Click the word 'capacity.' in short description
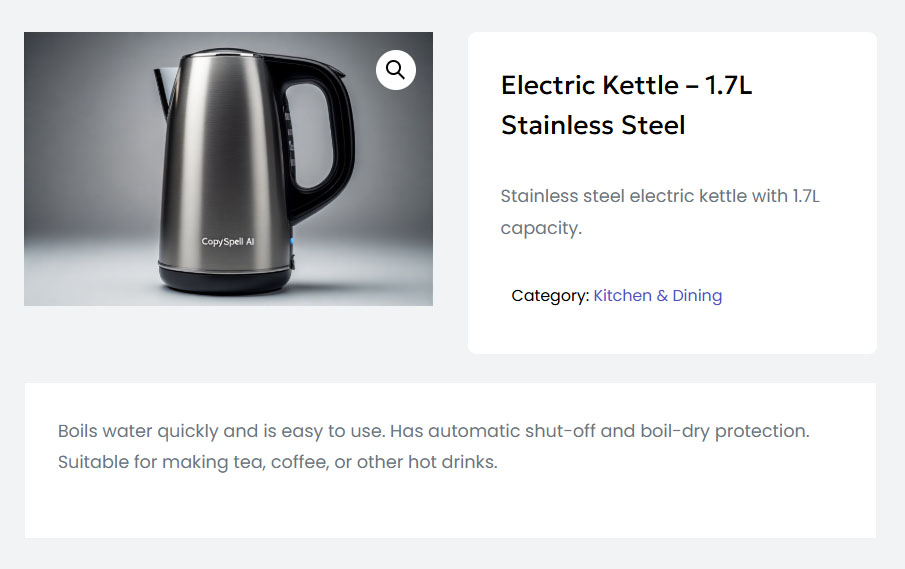905x569 pixels. (540, 228)
